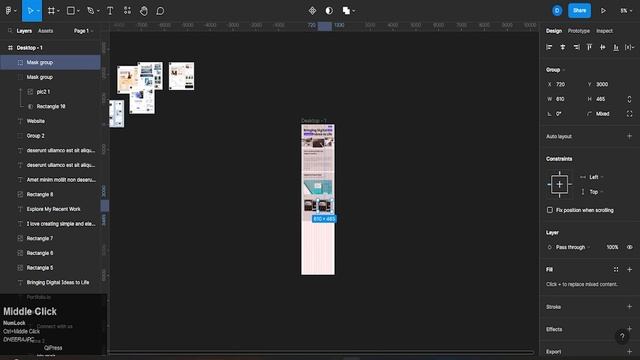Select the Move tool

(x=29, y=11)
